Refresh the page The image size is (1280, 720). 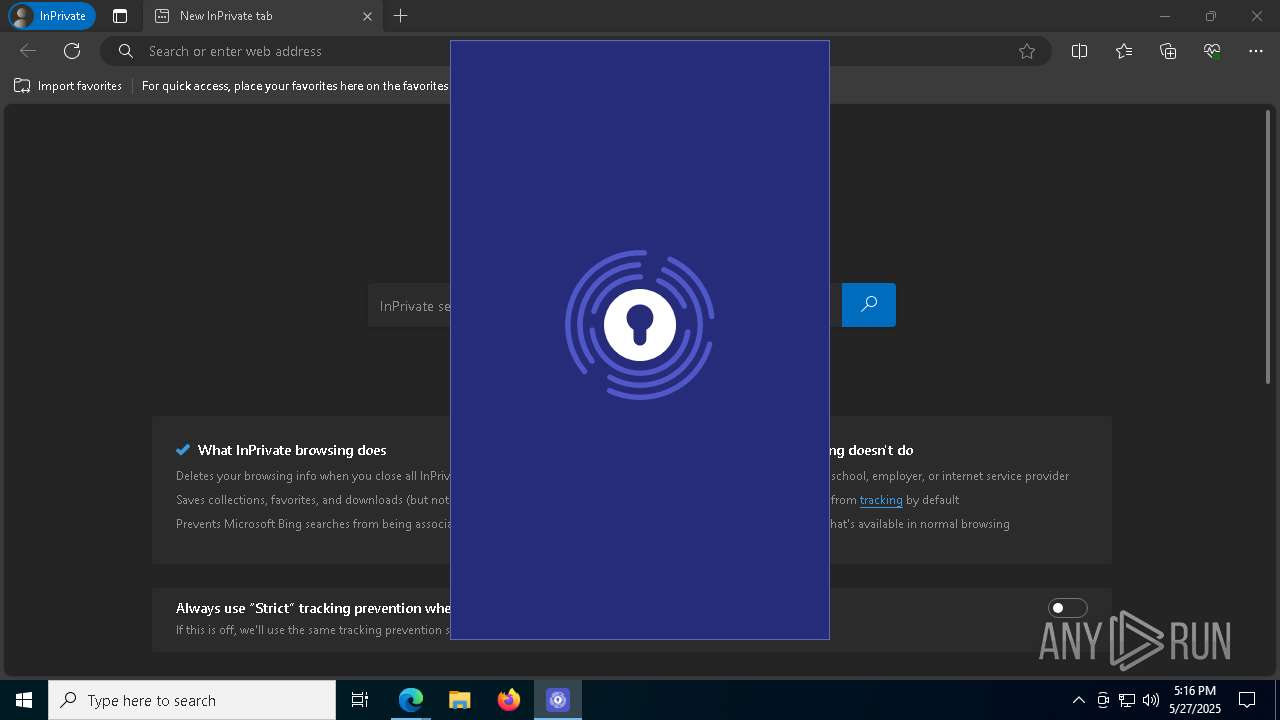click(72, 51)
